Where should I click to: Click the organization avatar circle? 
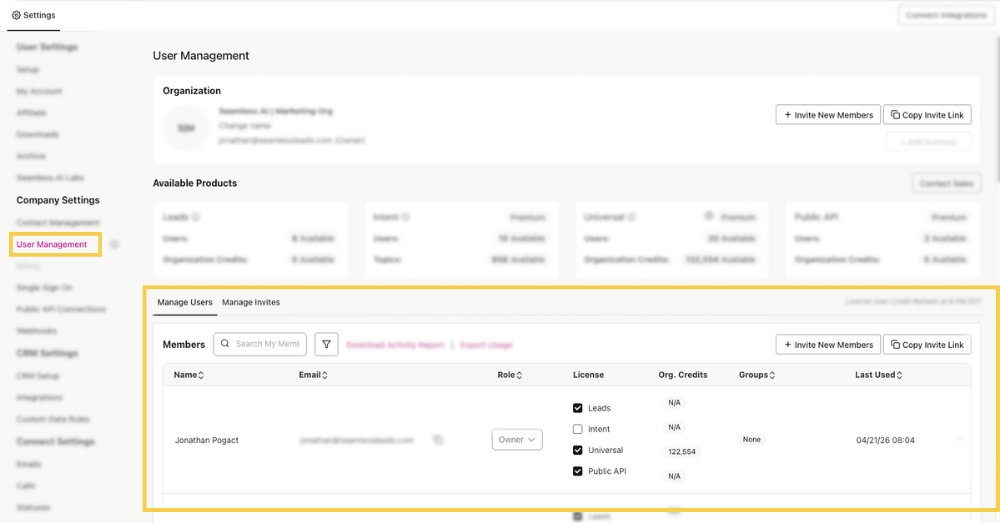point(186,128)
